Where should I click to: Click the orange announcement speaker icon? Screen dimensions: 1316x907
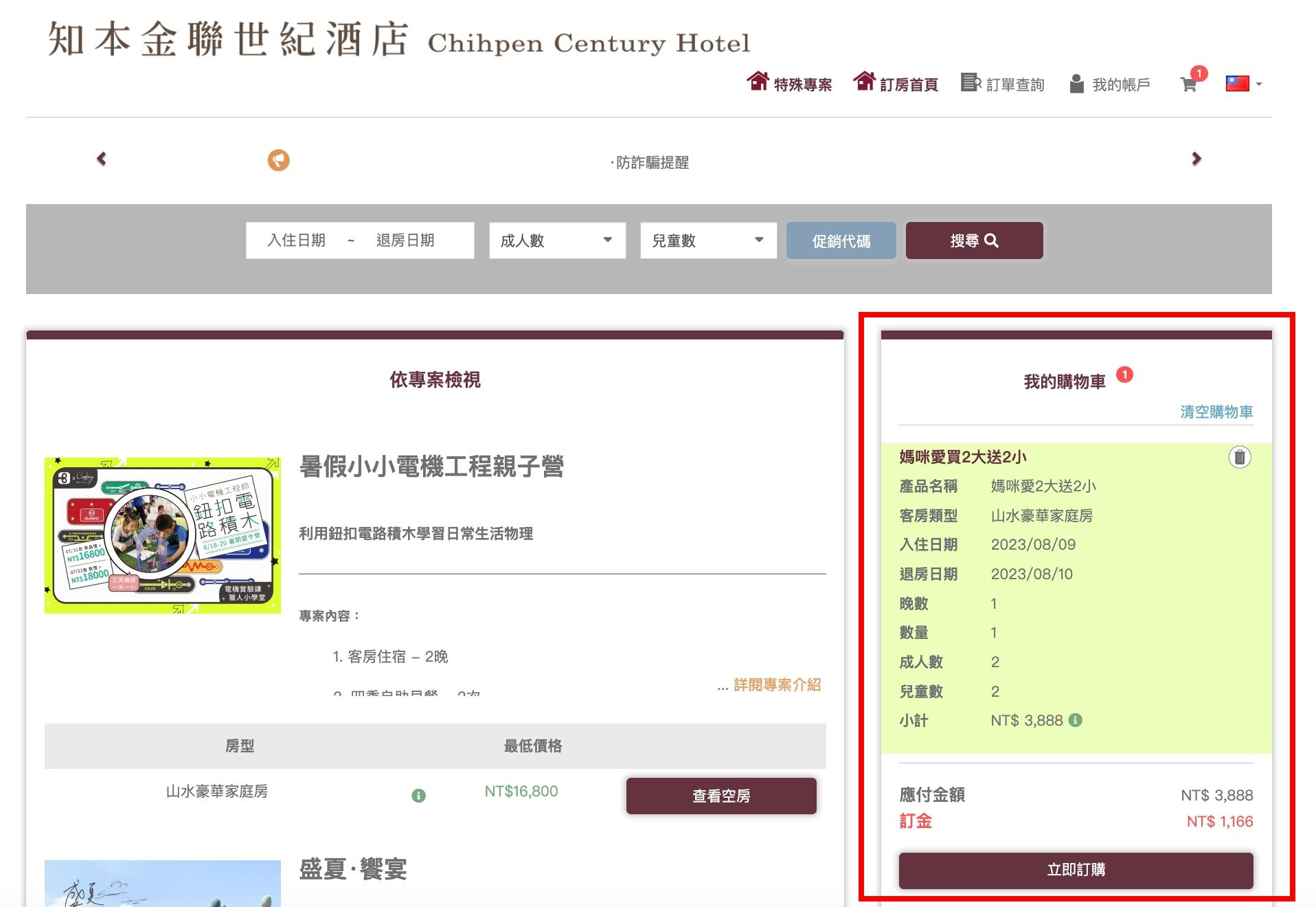pyautogui.click(x=278, y=158)
